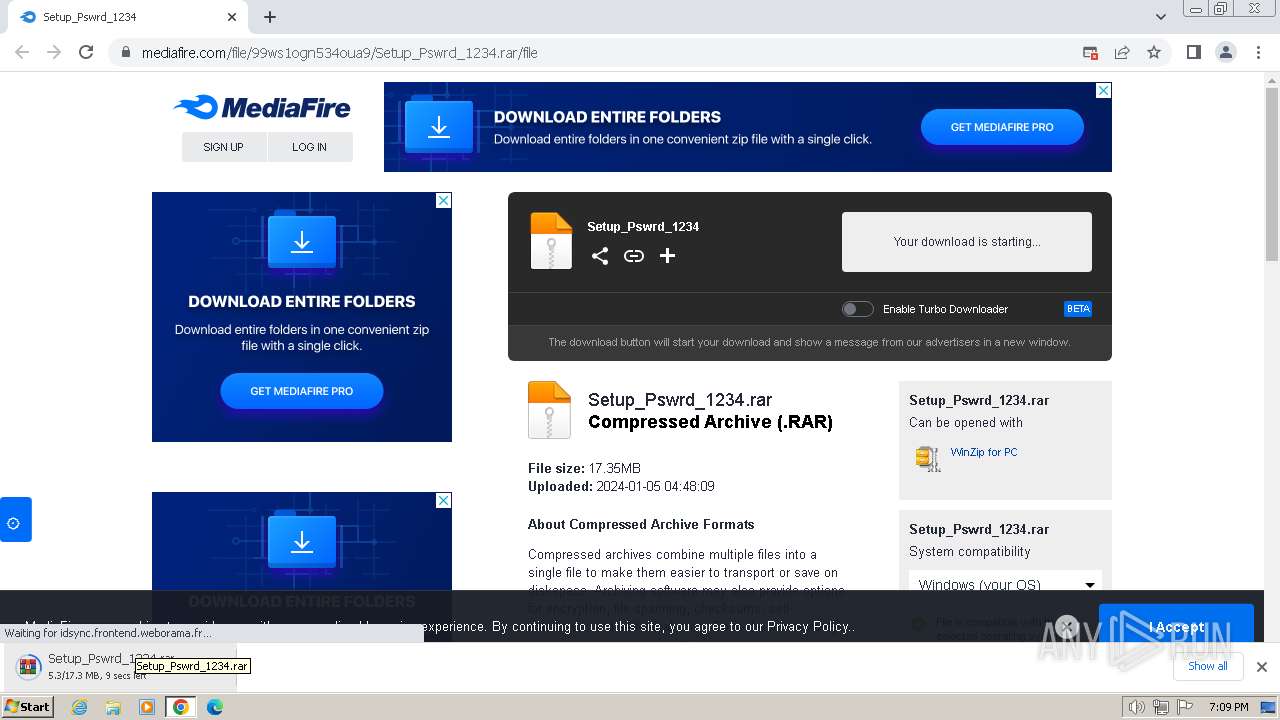Image resolution: width=1280 pixels, height=720 pixels.
Task: Open Privacy Policy link in cookie notice
Action: tap(808, 626)
